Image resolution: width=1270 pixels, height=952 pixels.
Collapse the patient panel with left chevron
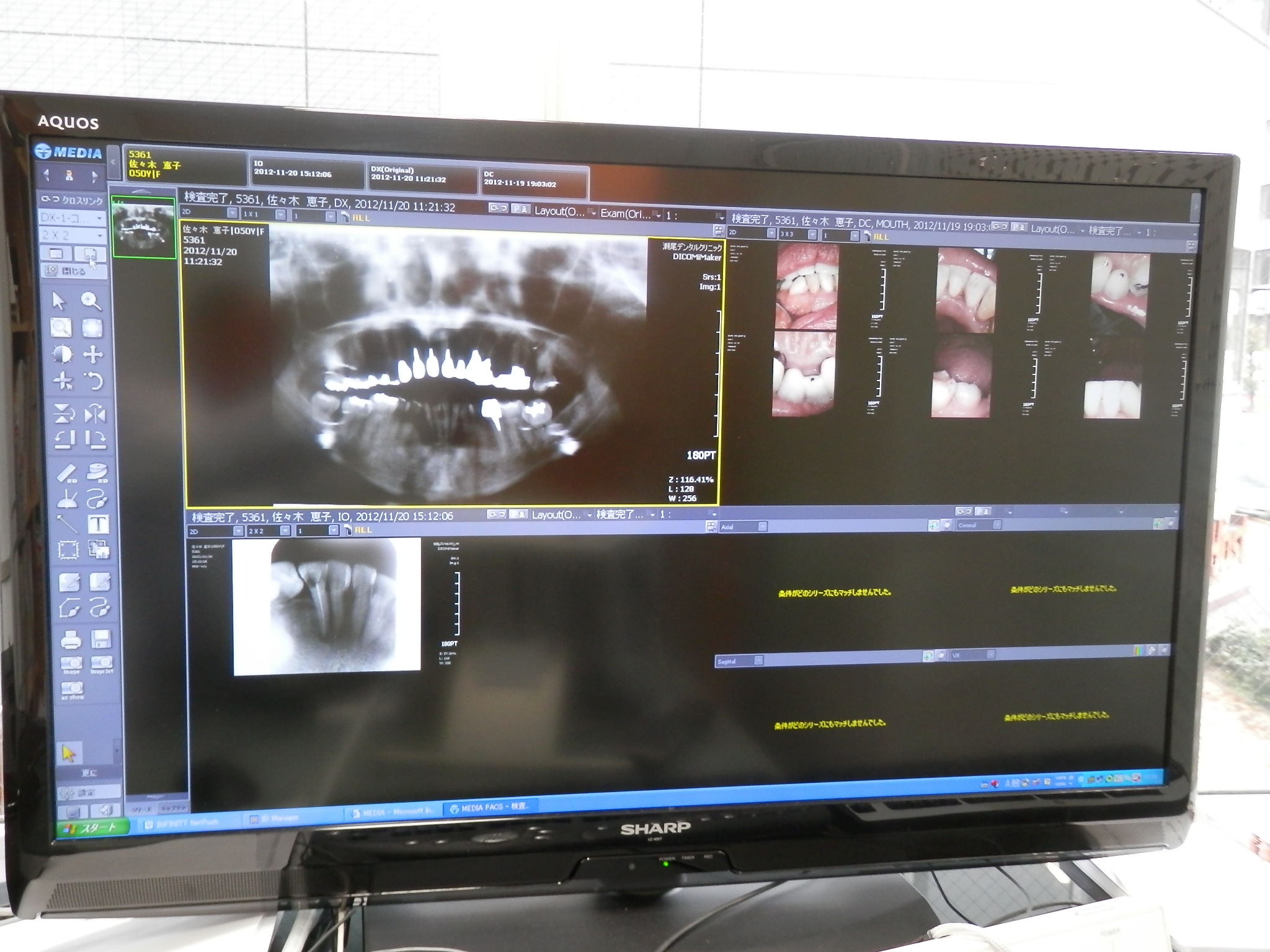click(x=113, y=162)
